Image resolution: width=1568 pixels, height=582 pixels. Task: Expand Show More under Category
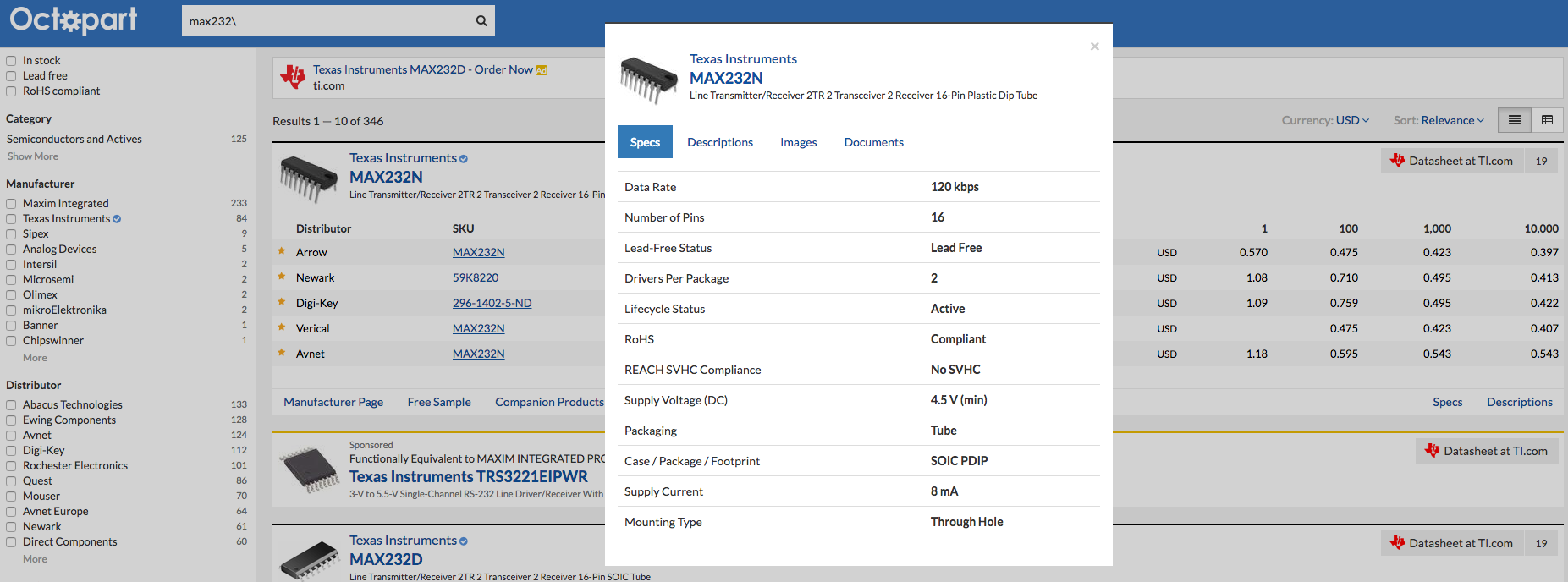pyautogui.click(x=33, y=156)
